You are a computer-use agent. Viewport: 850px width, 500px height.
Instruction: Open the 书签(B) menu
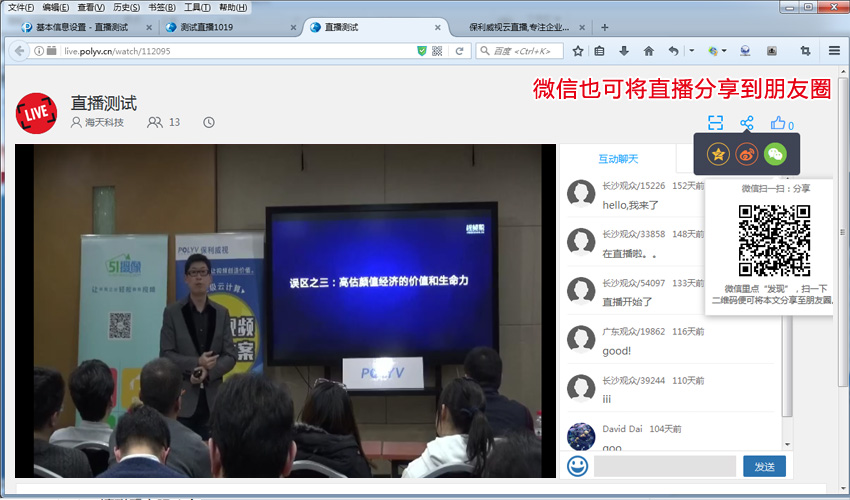pyautogui.click(x=162, y=7)
